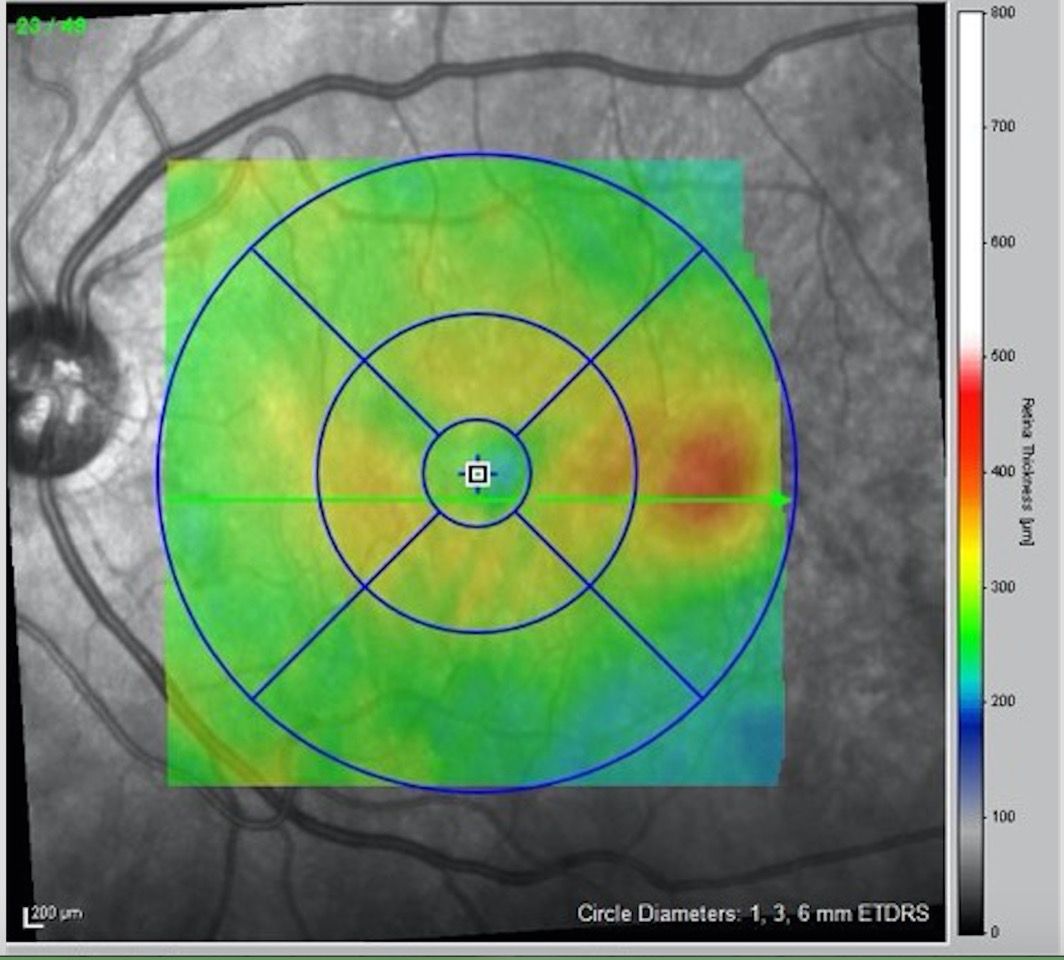This screenshot has height=960, width=1064.
Task: Click the 400 value on thickness color scale
Action: pos(1002,471)
